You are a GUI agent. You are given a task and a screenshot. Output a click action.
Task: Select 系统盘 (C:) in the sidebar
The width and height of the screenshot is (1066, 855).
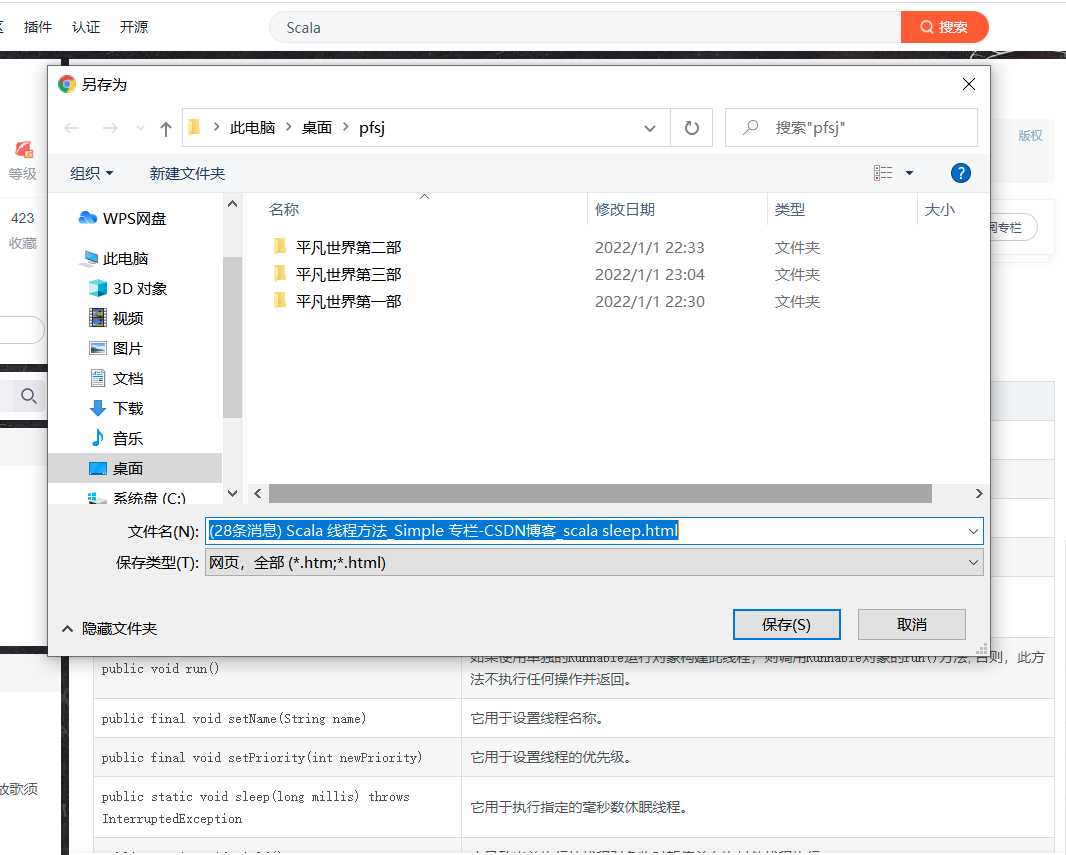click(121, 497)
